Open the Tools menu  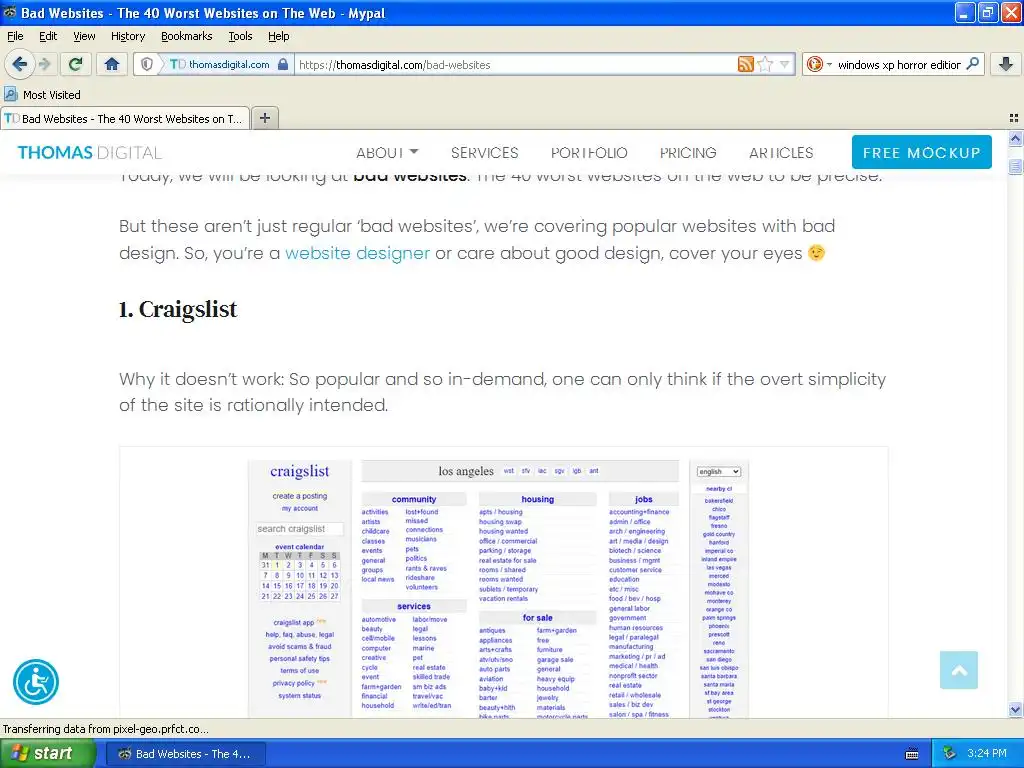[x=240, y=36]
